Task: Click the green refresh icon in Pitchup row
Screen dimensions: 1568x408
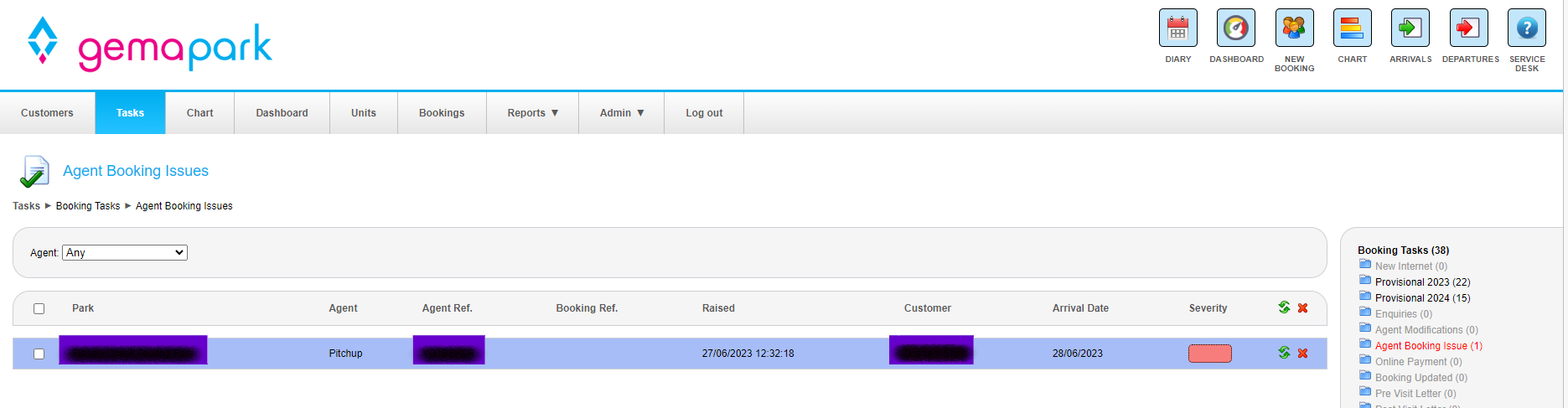Action: [x=1284, y=353]
